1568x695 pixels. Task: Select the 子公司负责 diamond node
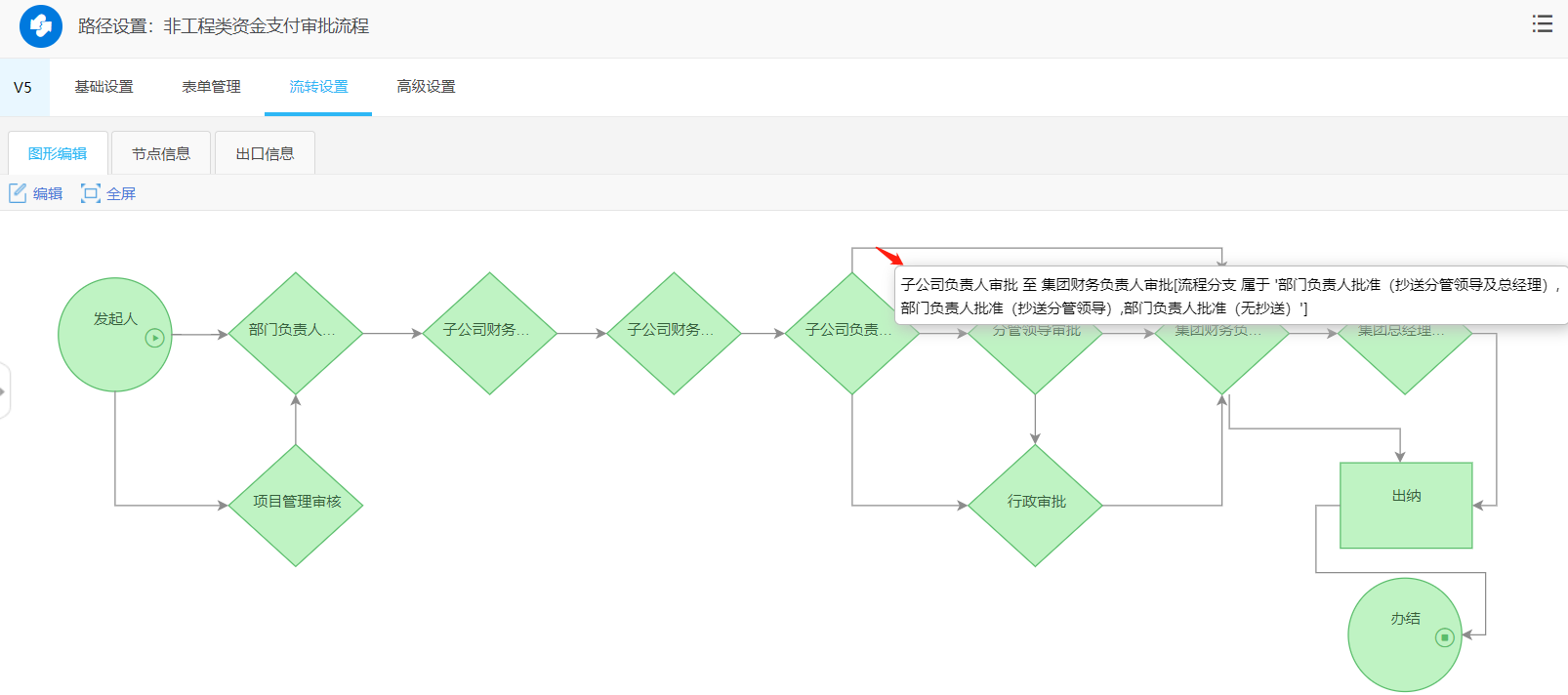851,334
